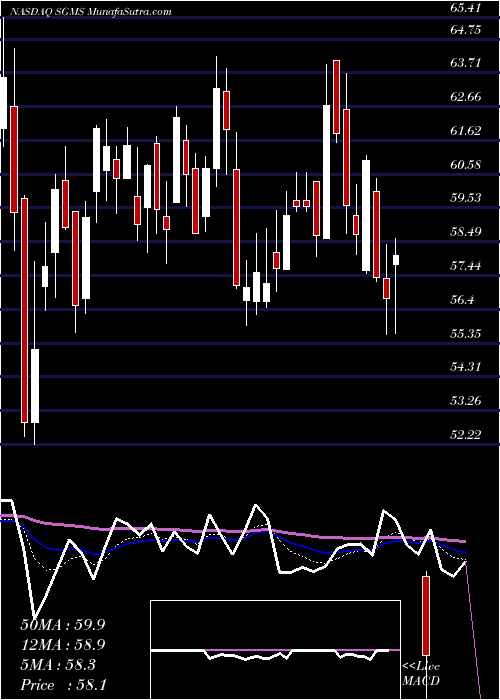
Task: Select the 65.41 price axis label
Action: tap(466, 8)
